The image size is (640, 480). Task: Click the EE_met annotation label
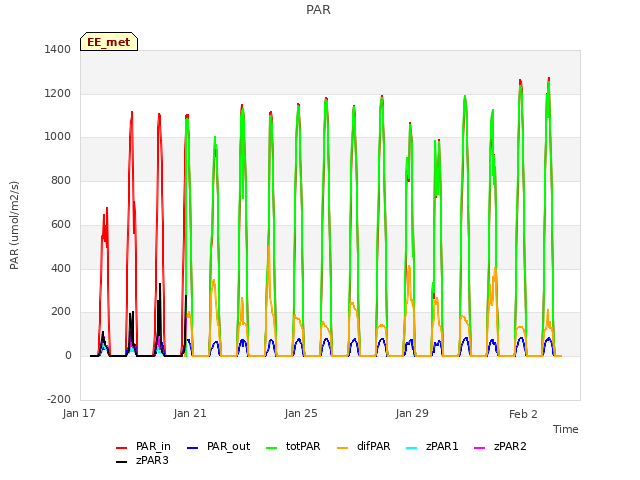[109, 42]
